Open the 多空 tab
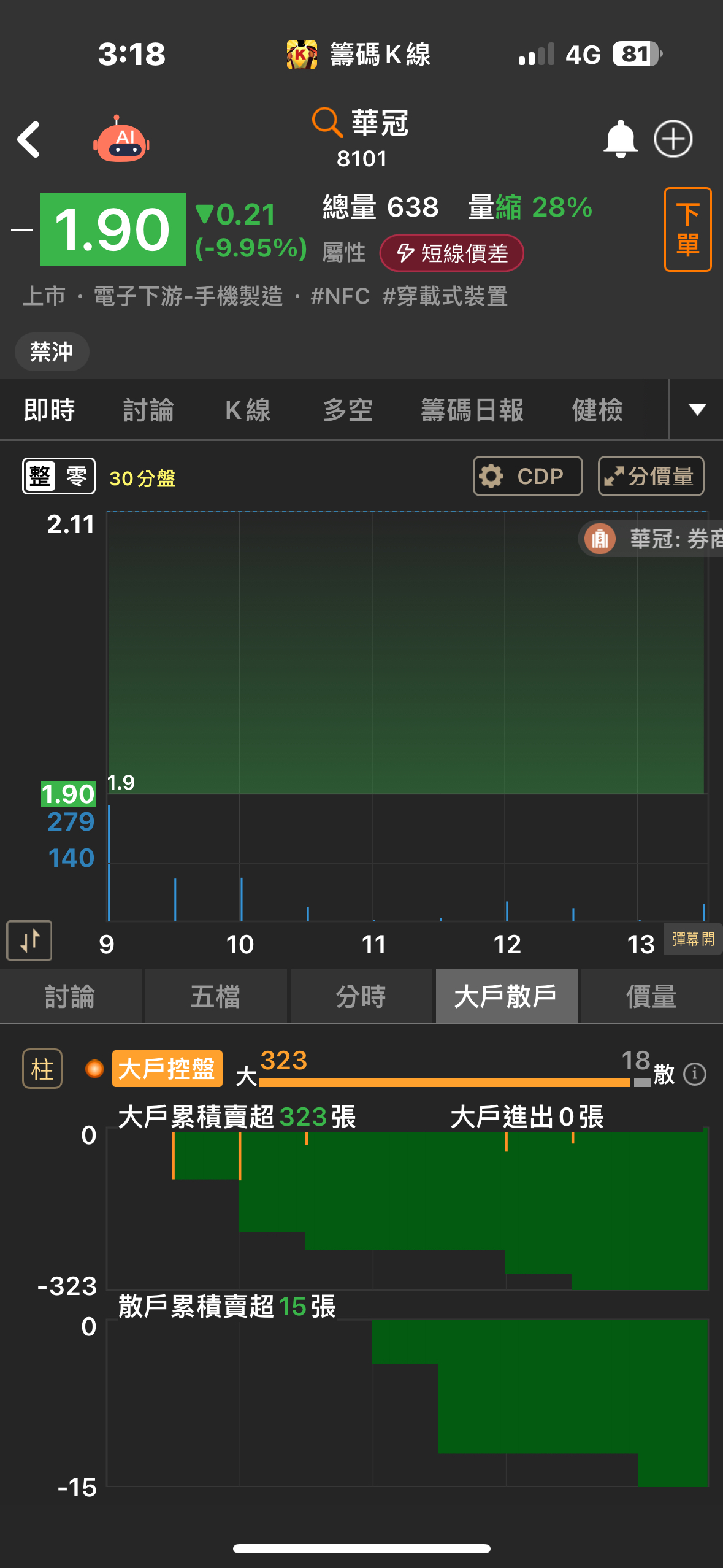The height and width of the screenshot is (1568, 723). pos(348,410)
